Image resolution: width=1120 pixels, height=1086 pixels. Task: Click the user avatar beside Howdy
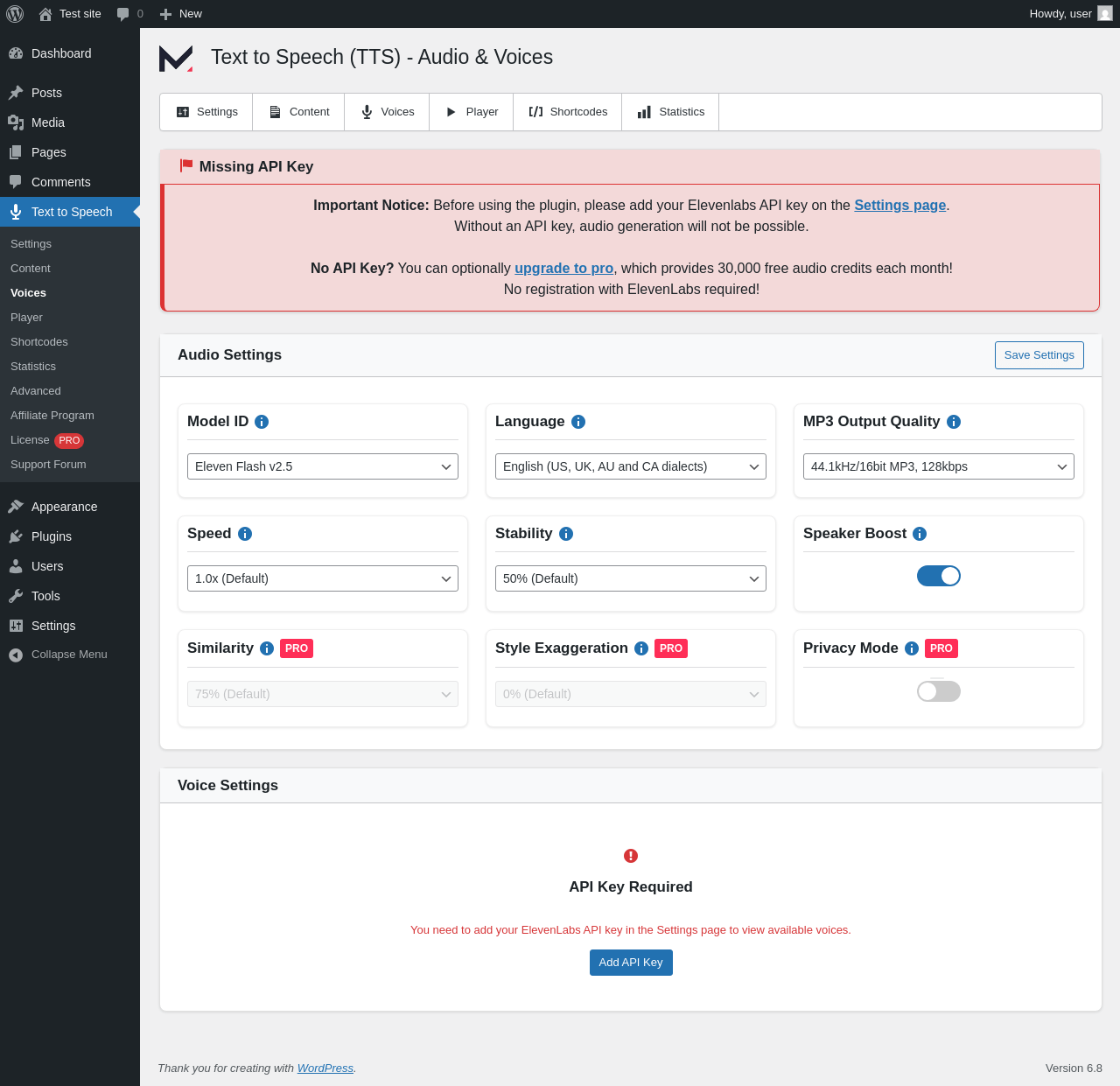tap(1105, 14)
